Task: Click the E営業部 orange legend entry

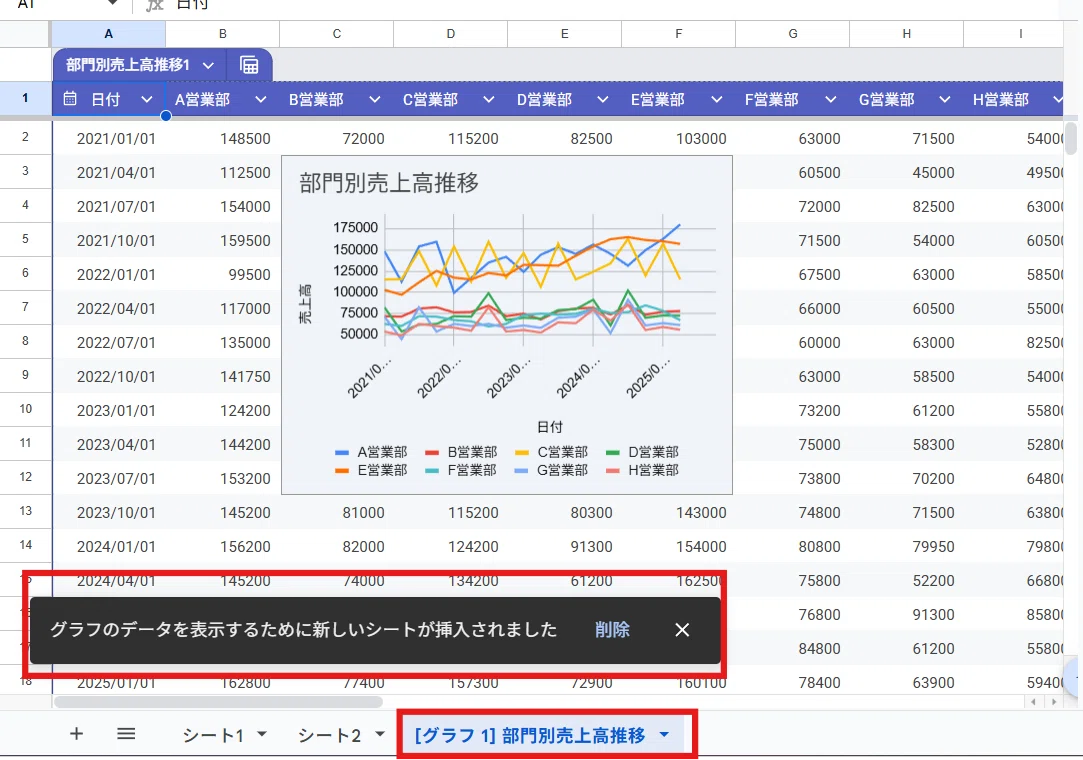Action: point(371,471)
